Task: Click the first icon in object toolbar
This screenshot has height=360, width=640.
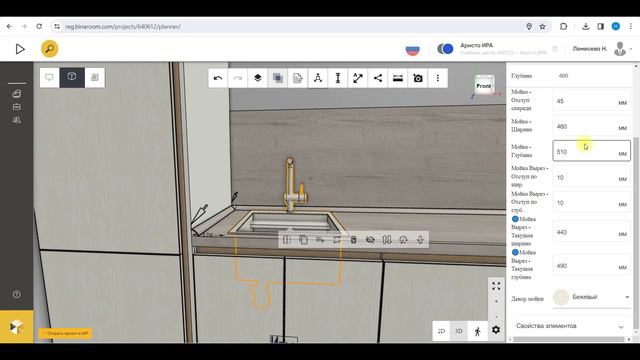Action: coord(287,240)
